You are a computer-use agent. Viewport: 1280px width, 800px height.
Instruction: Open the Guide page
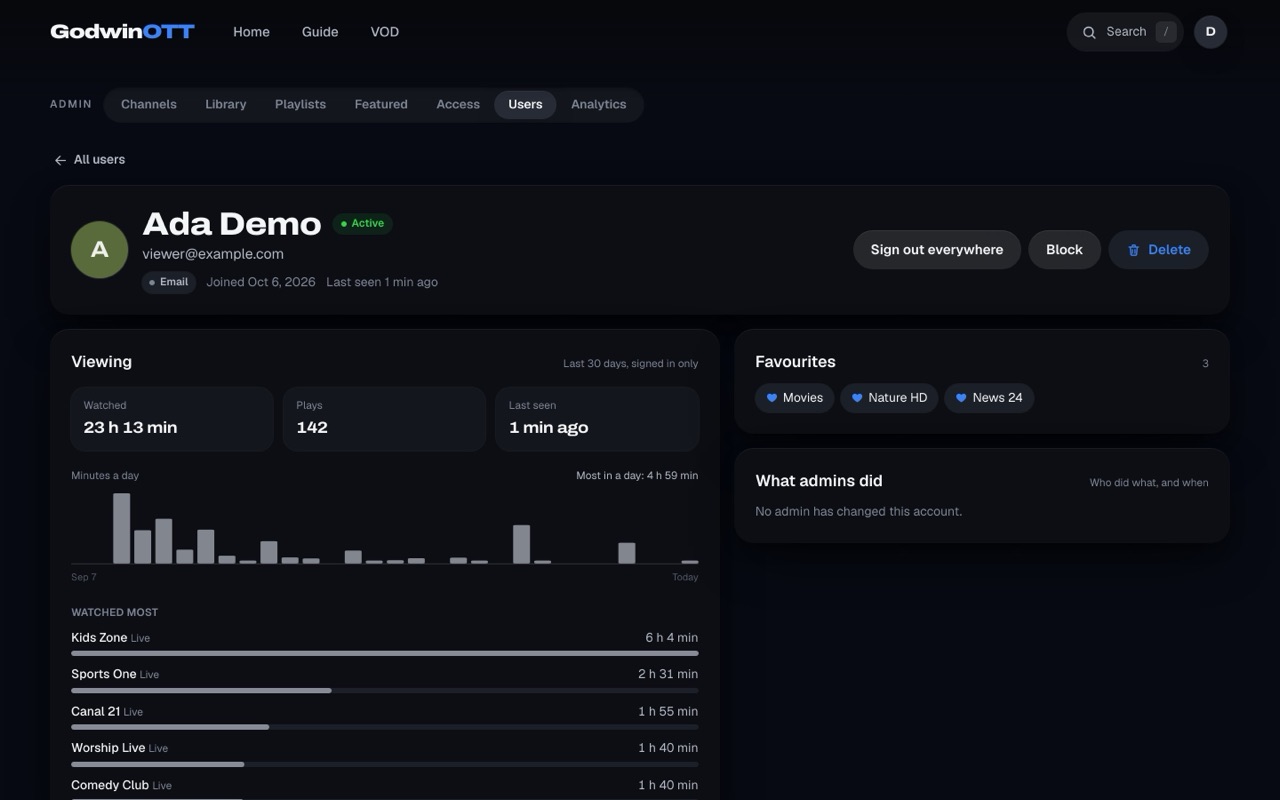320,32
